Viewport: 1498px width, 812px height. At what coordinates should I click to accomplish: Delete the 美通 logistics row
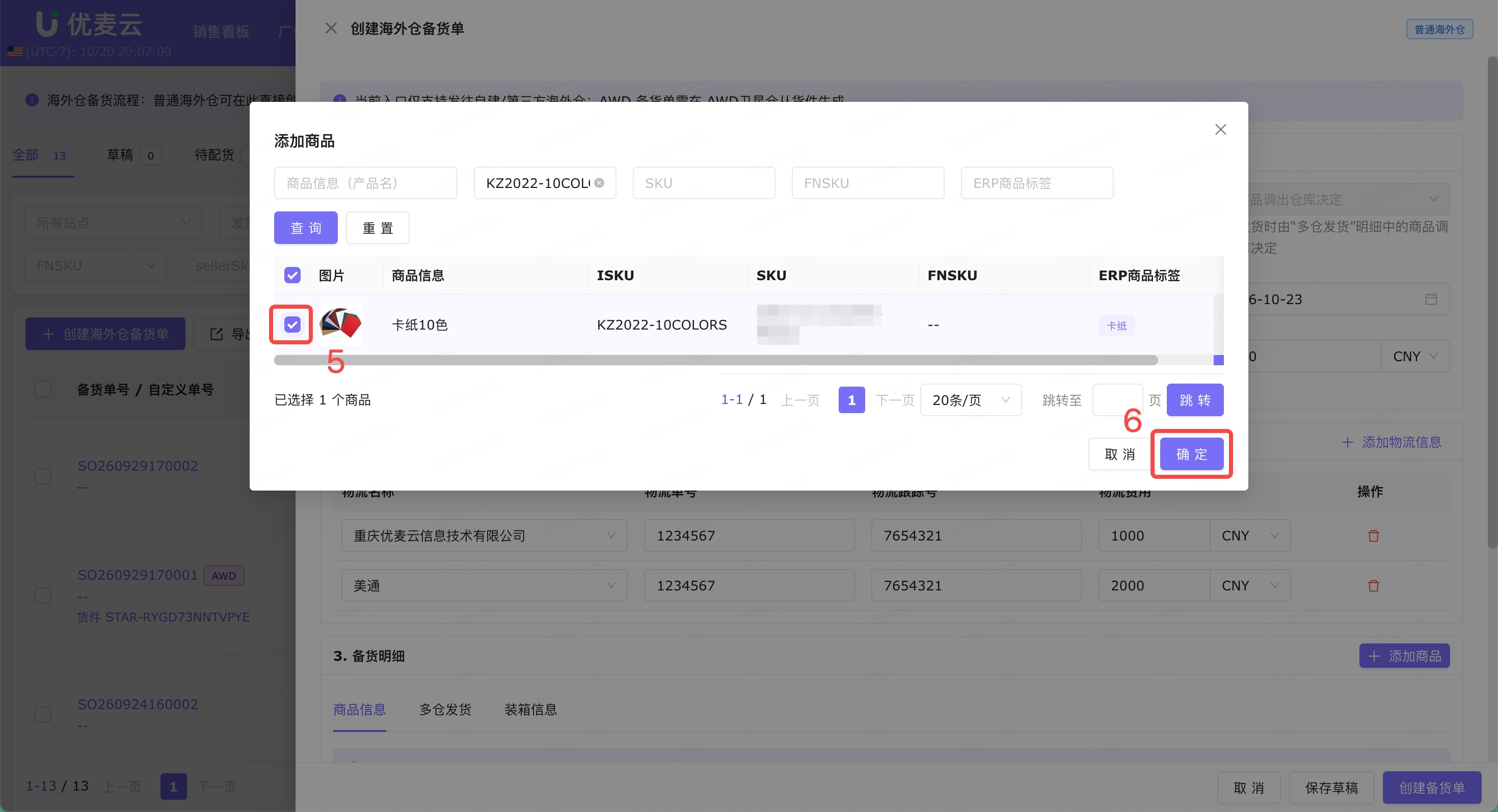tap(1374, 585)
